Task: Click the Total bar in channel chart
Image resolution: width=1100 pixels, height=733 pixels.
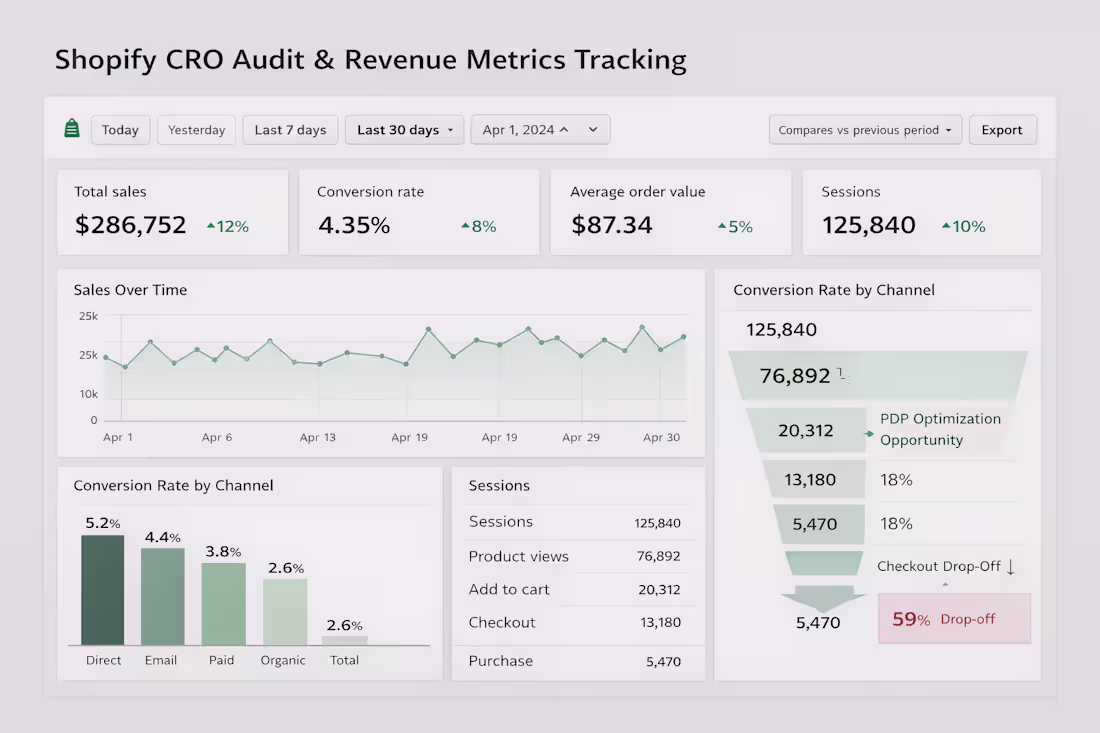Action: tap(344, 640)
